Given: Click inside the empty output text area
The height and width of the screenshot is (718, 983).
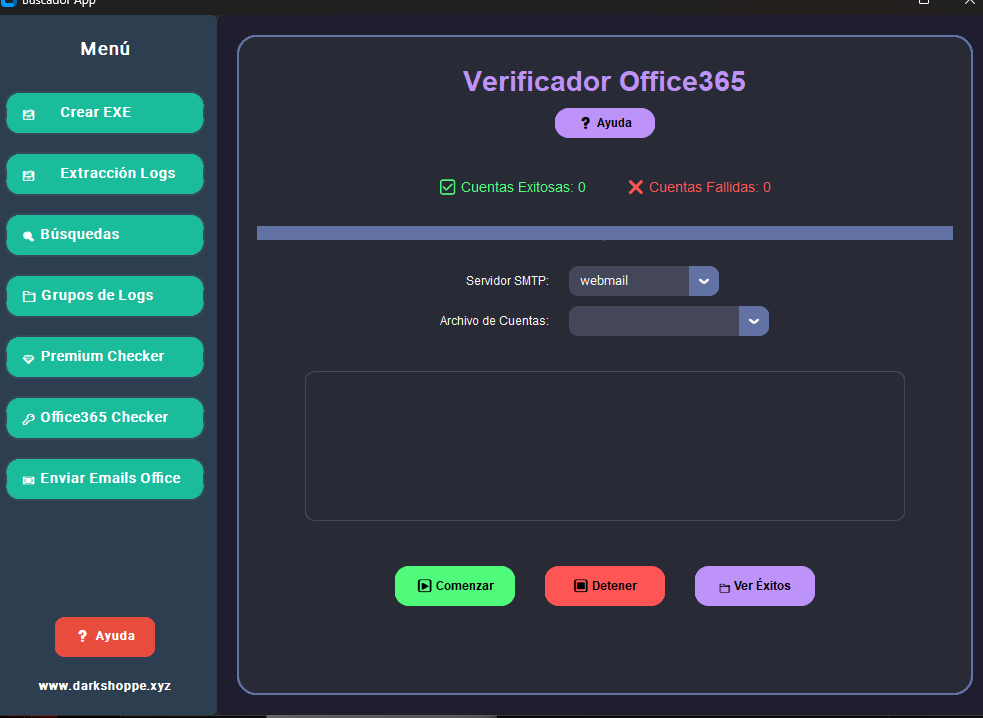Looking at the screenshot, I should pos(604,446).
